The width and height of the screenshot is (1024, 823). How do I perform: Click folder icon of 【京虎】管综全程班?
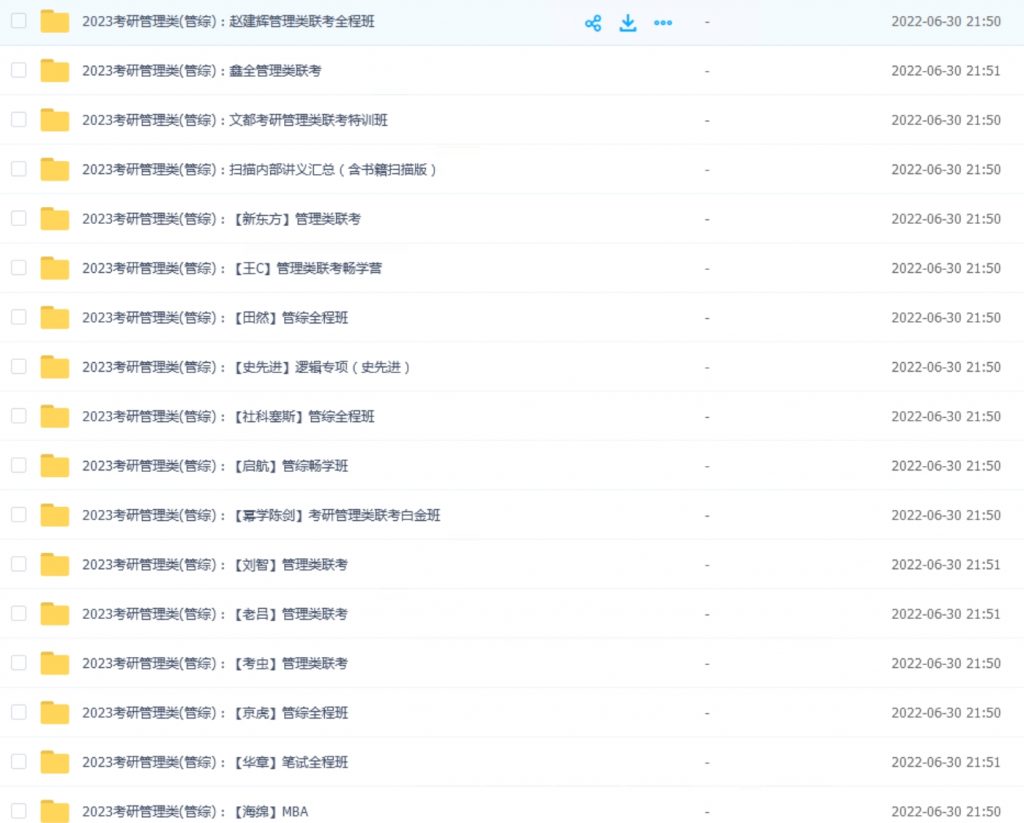coord(55,713)
